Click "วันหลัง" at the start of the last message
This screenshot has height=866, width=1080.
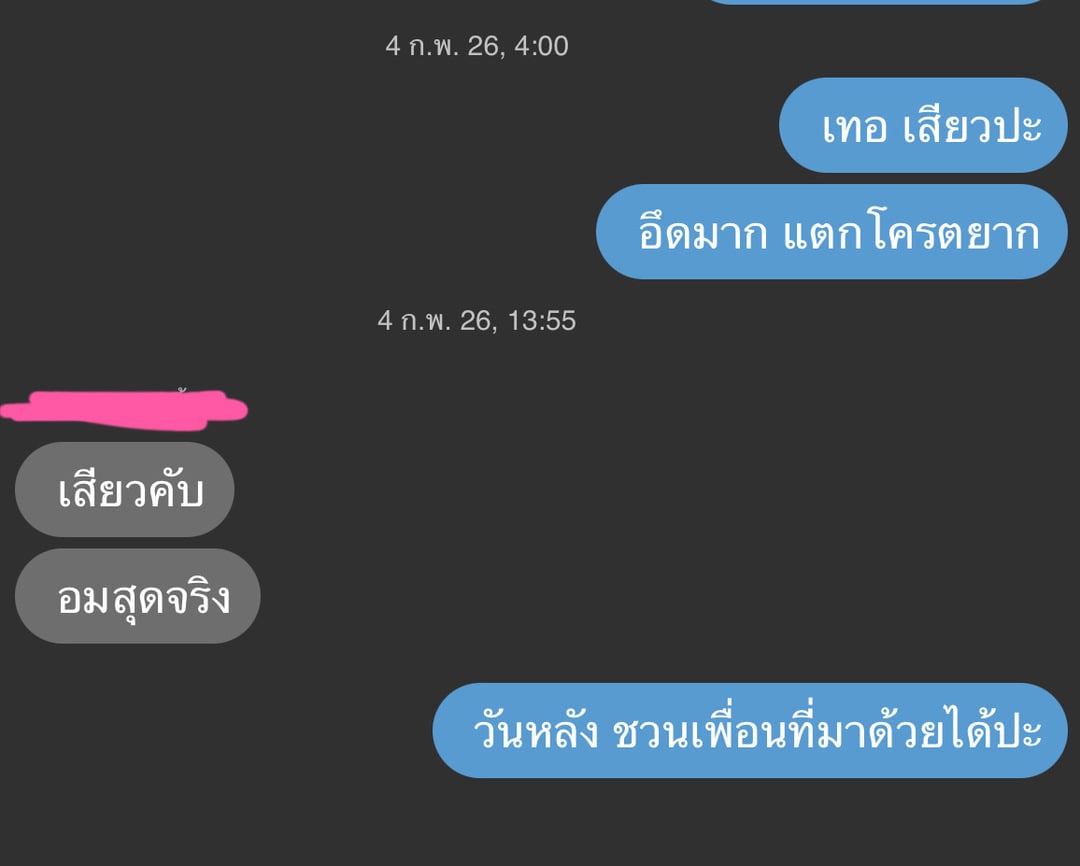[536, 732]
